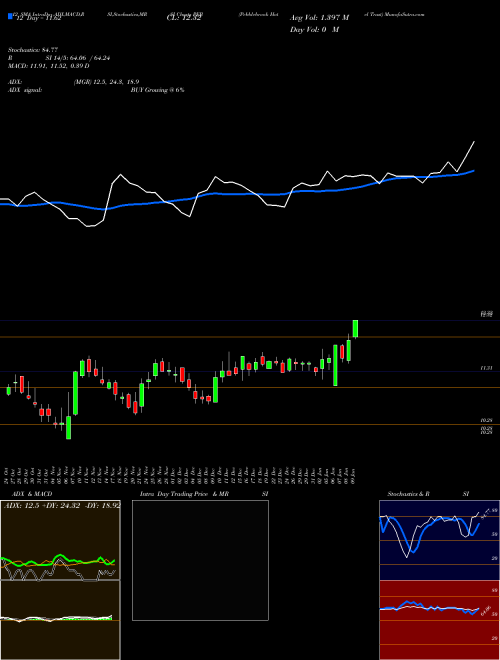
Task: Click 'MACD: 11.91, 11.52, 0.39 D' line
Action: click(x=49, y=66)
